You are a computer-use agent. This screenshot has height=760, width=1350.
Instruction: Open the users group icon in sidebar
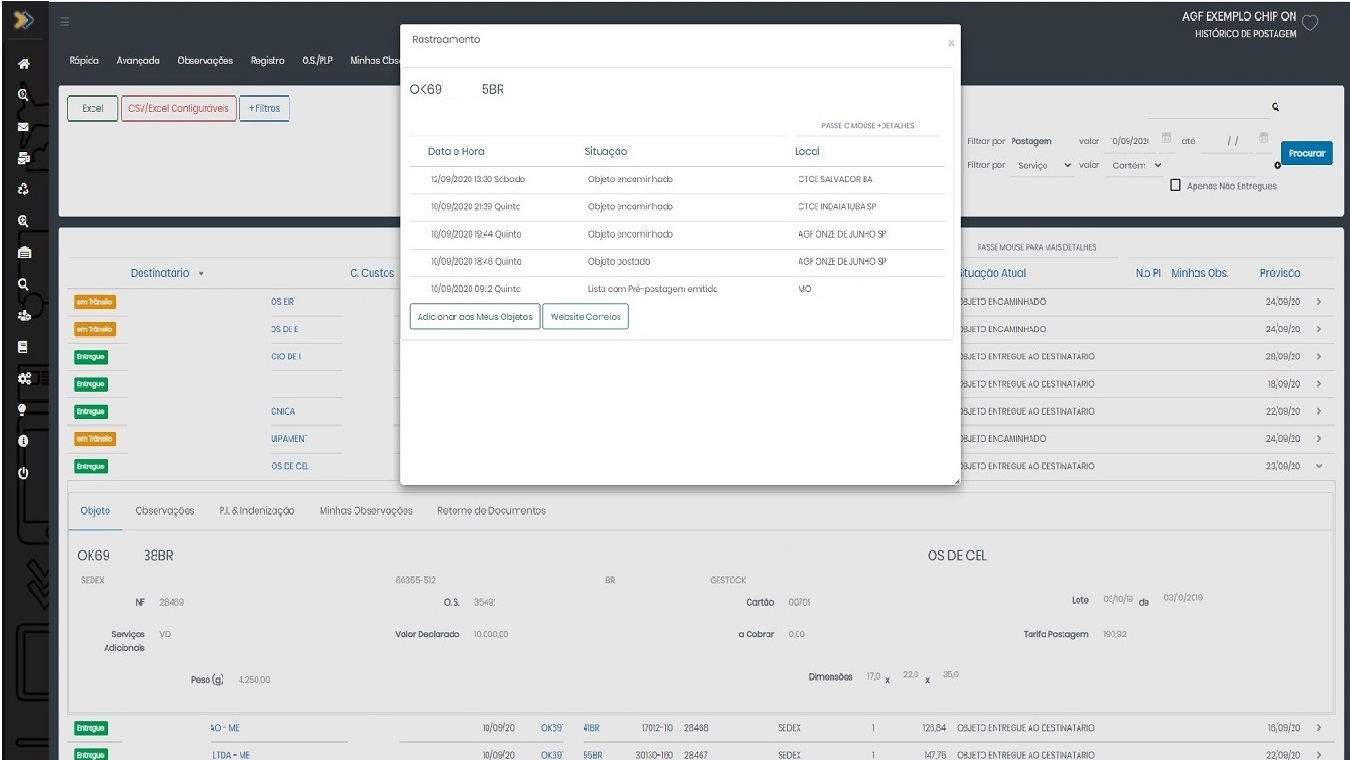[x=23, y=315]
